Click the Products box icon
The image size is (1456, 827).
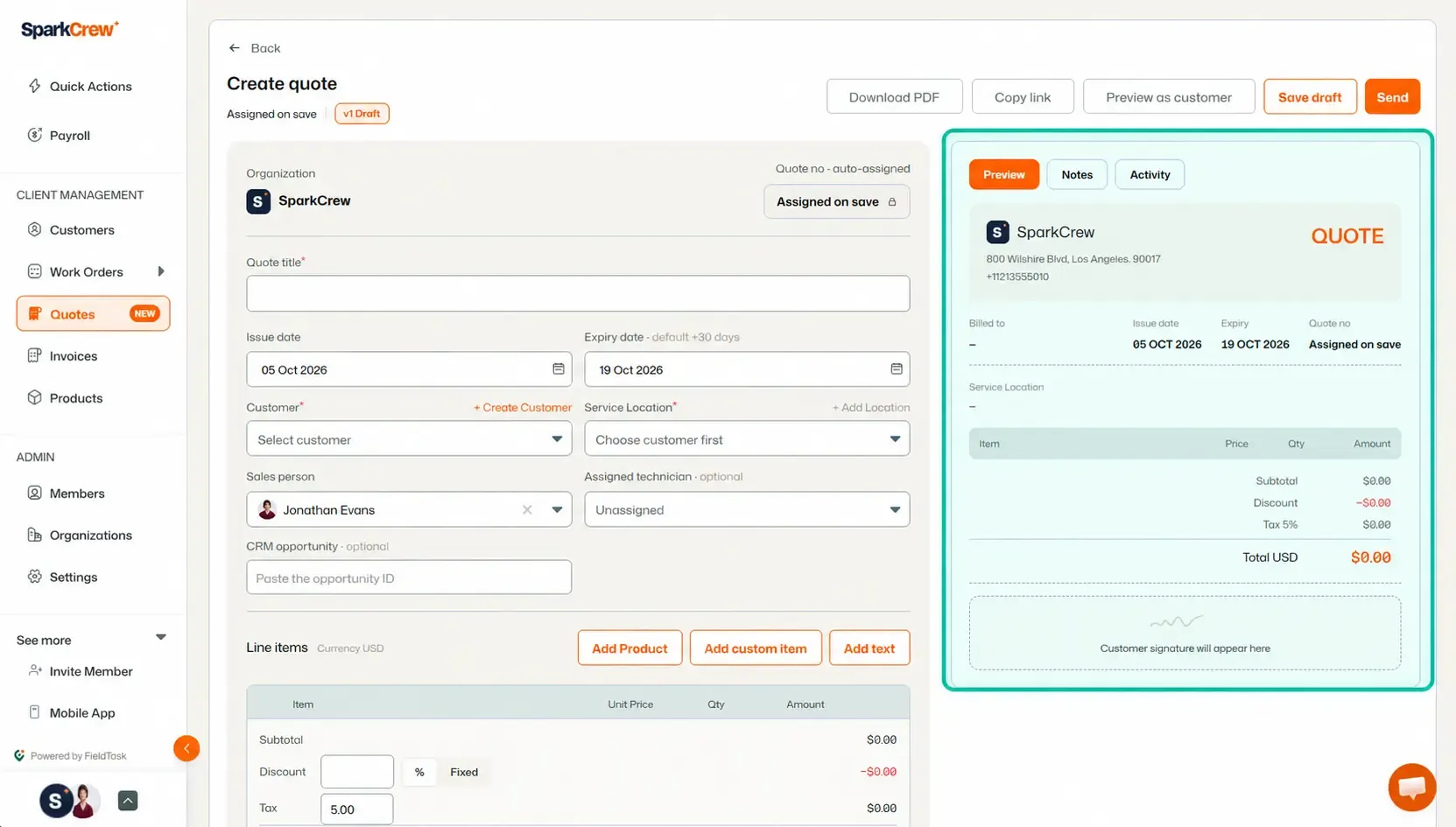pos(34,397)
